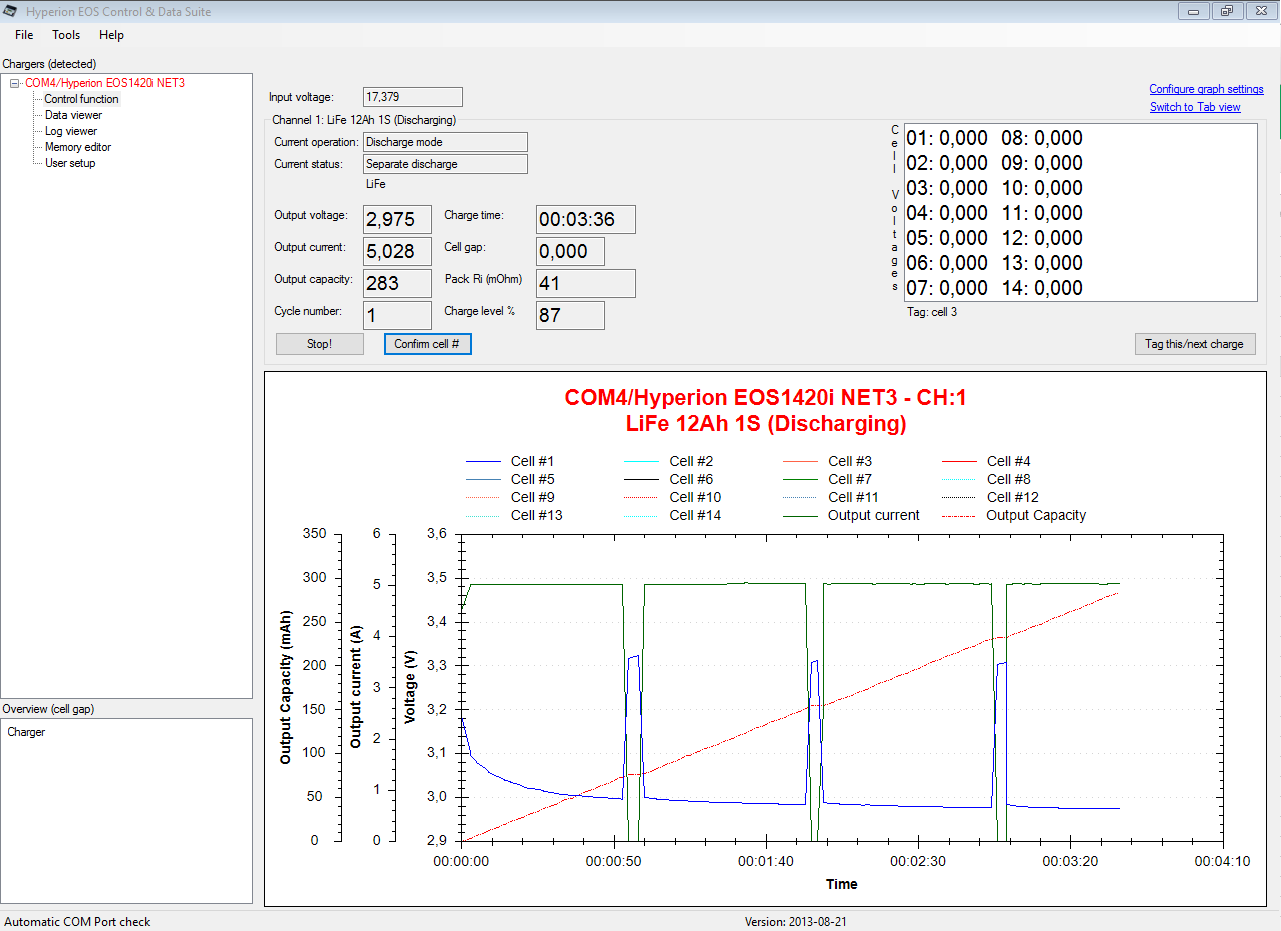Open the Tools menu
This screenshot has width=1281, height=931.
(x=66, y=35)
